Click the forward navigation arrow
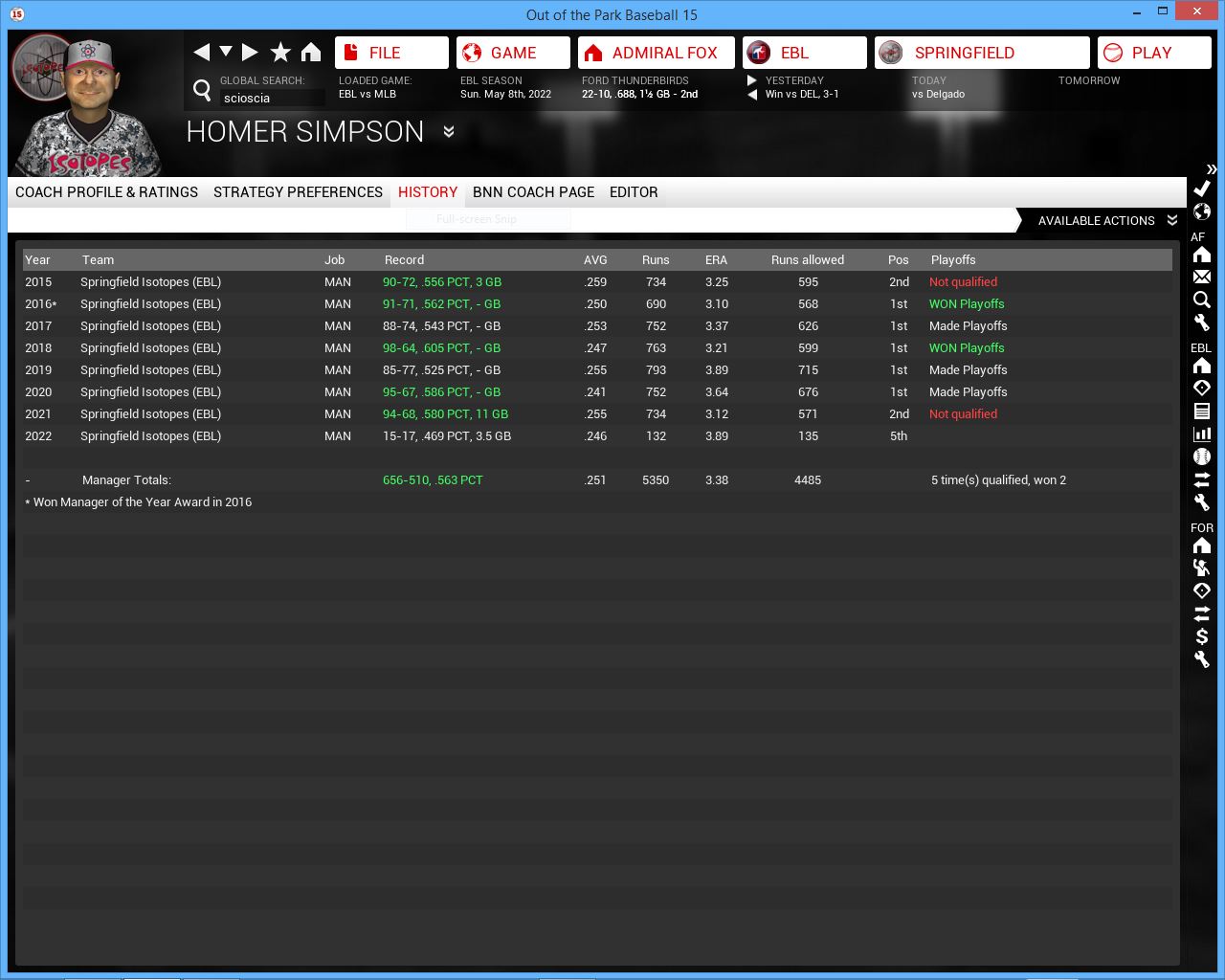This screenshot has width=1225, height=980. click(250, 53)
